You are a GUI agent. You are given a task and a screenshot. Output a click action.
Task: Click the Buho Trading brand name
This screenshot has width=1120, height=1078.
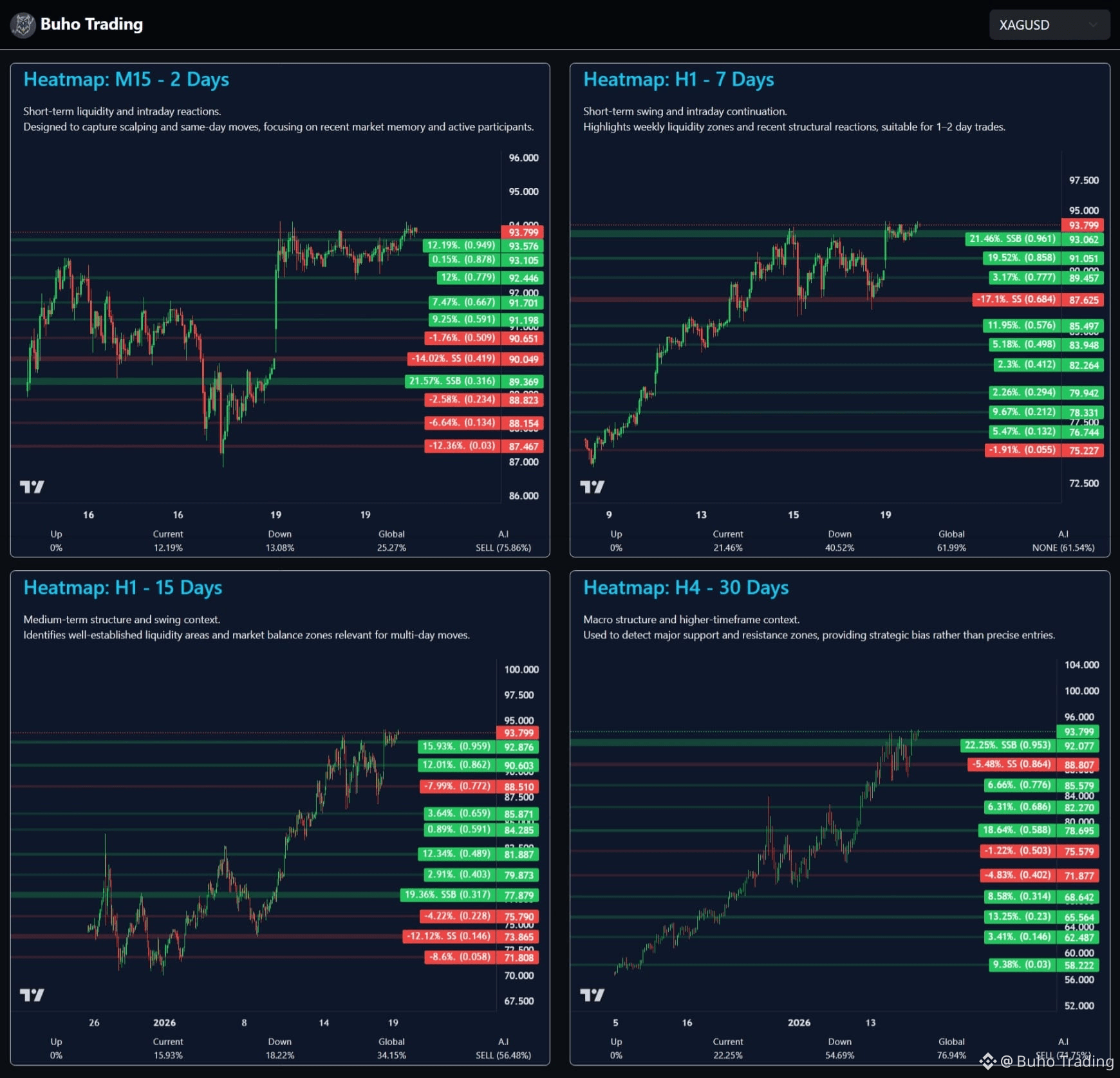pyautogui.click(x=91, y=24)
